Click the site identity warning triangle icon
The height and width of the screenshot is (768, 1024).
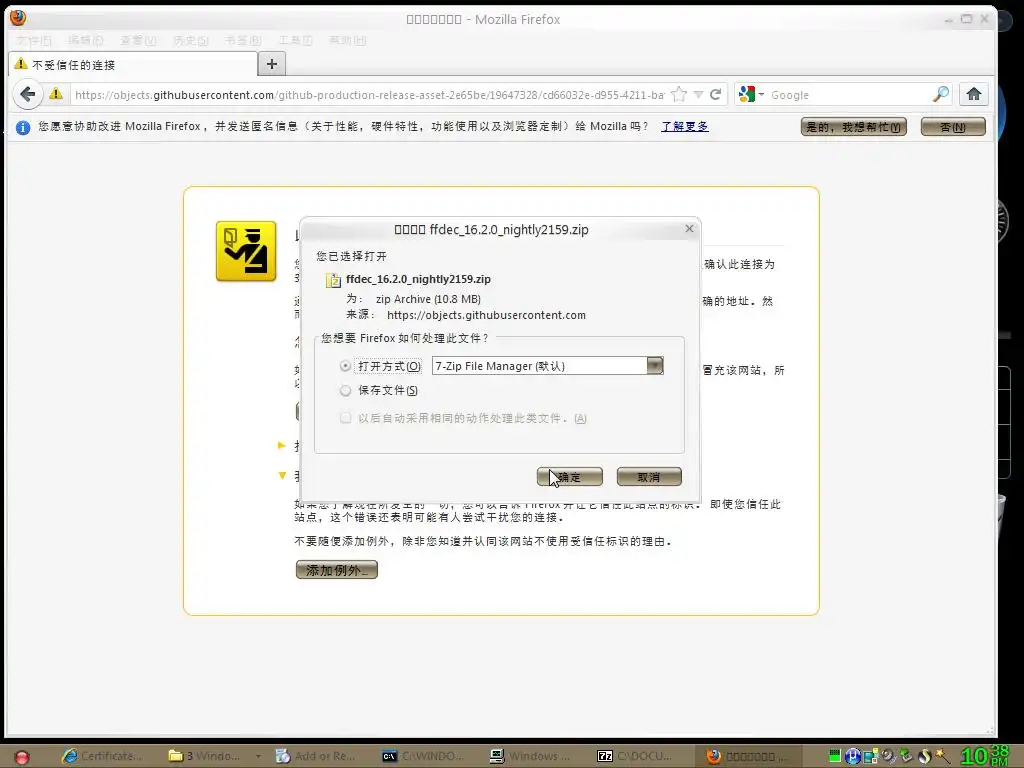(x=56, y=94)
